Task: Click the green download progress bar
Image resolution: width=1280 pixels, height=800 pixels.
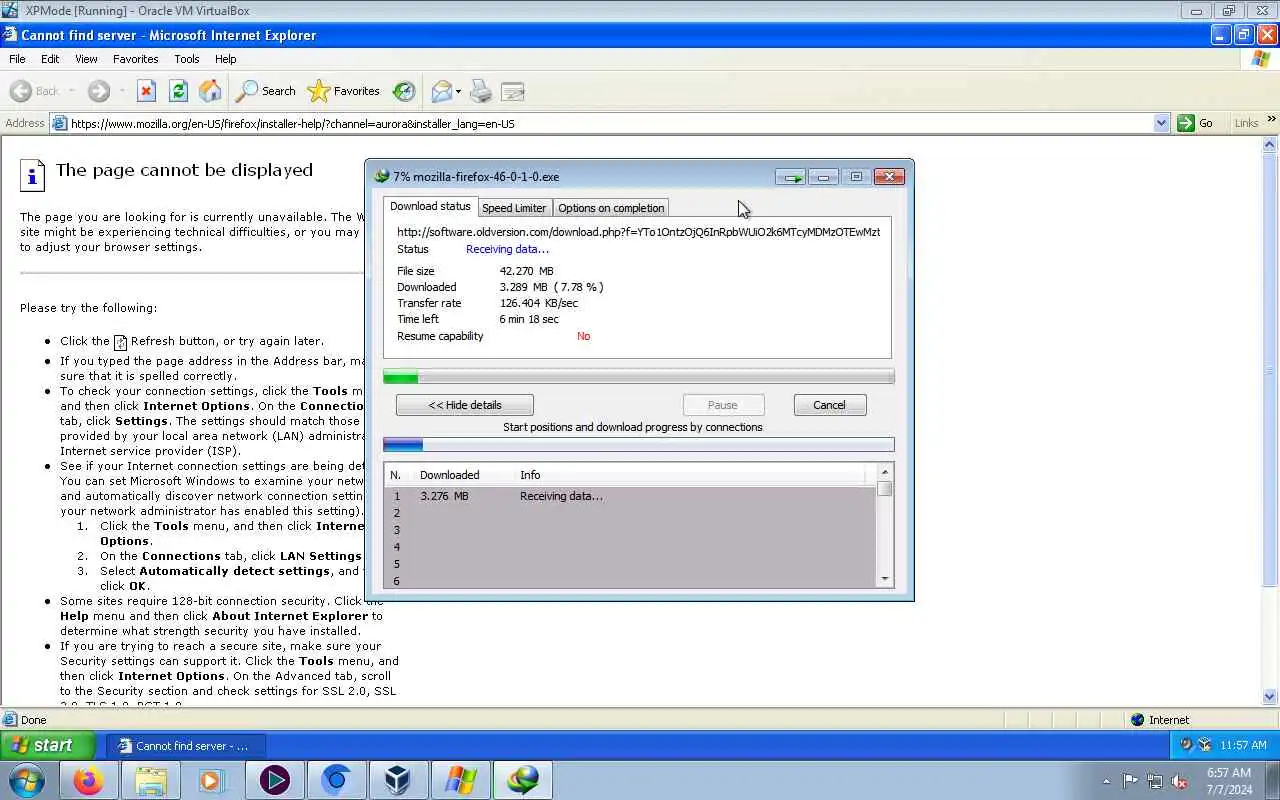Action: [x=639, y=377]
